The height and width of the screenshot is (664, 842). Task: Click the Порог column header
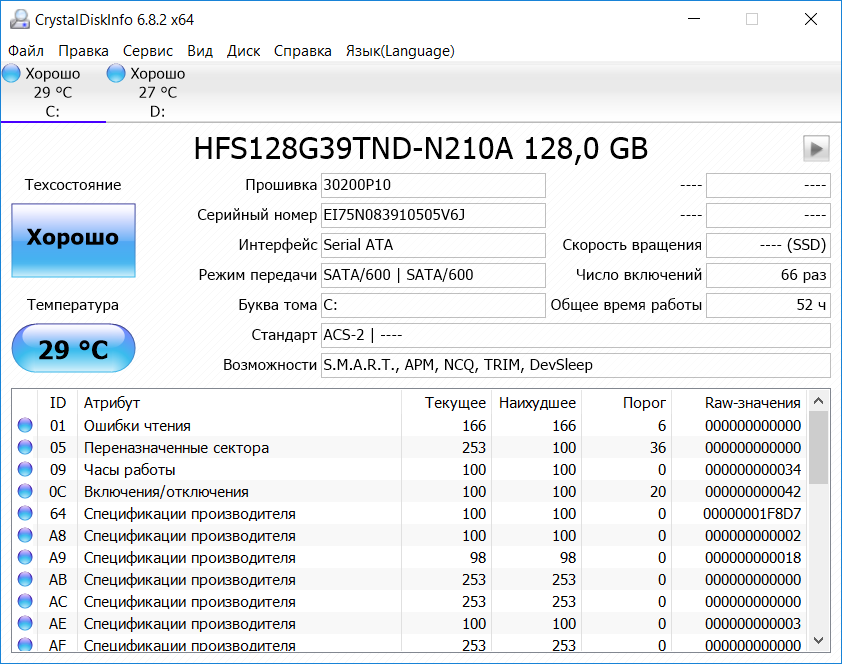[x=627, y=403]
